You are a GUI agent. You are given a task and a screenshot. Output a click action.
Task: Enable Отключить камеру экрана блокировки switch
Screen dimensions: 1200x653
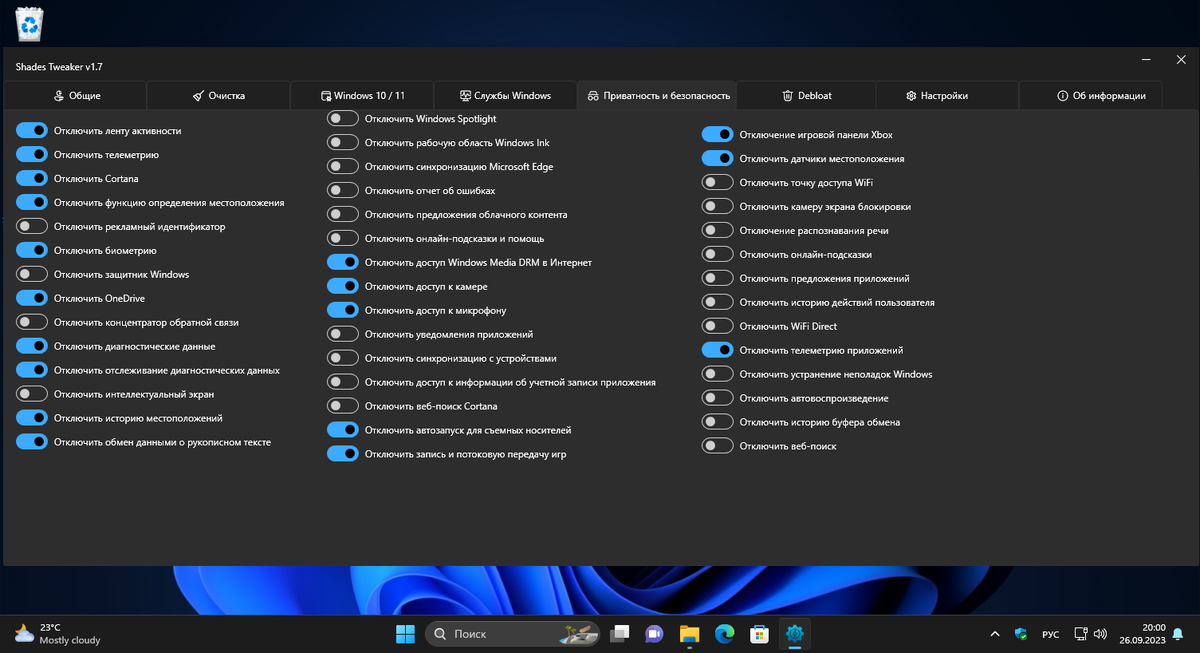[718, 206]
